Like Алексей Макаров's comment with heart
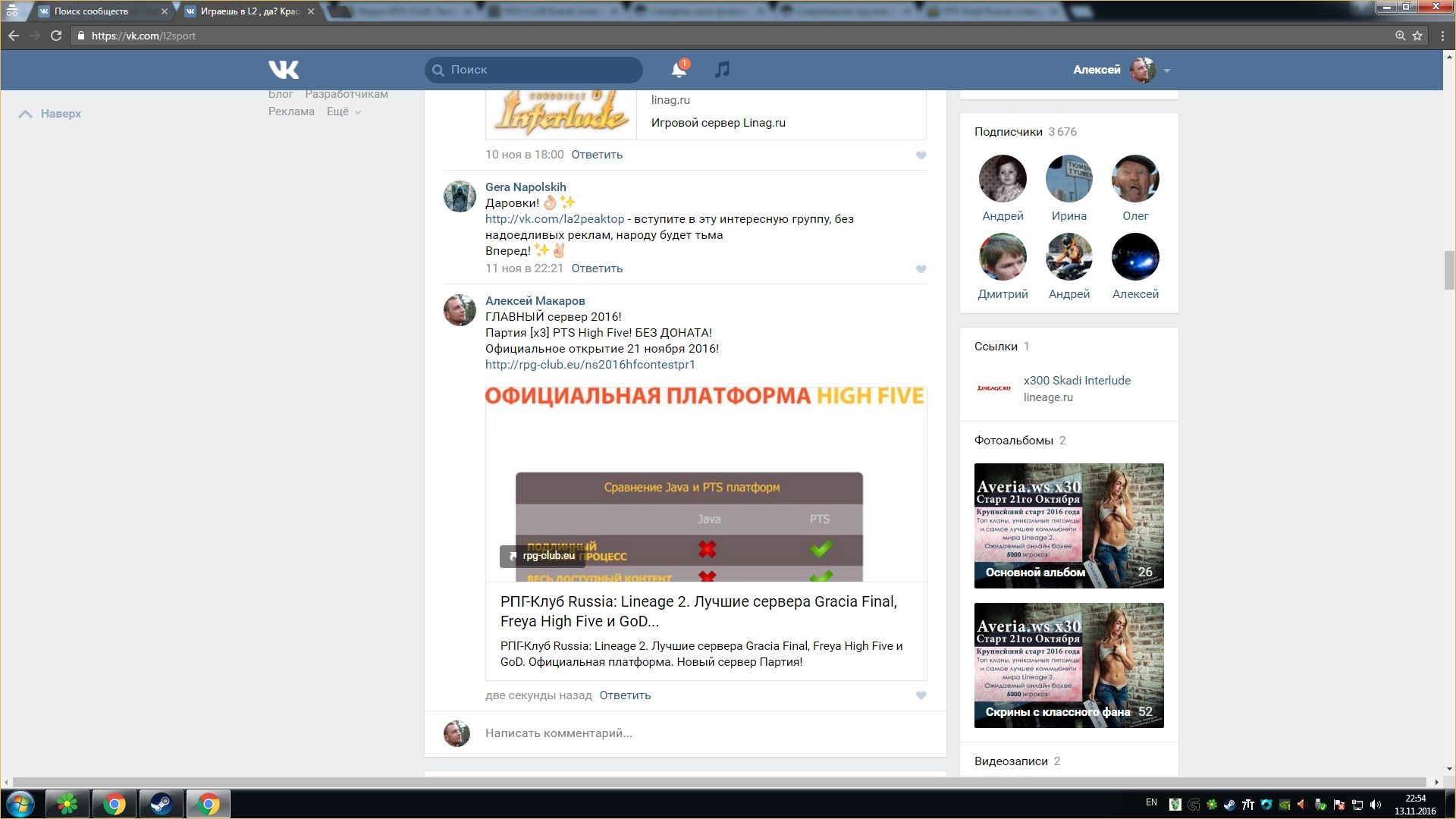 (921, 695)
